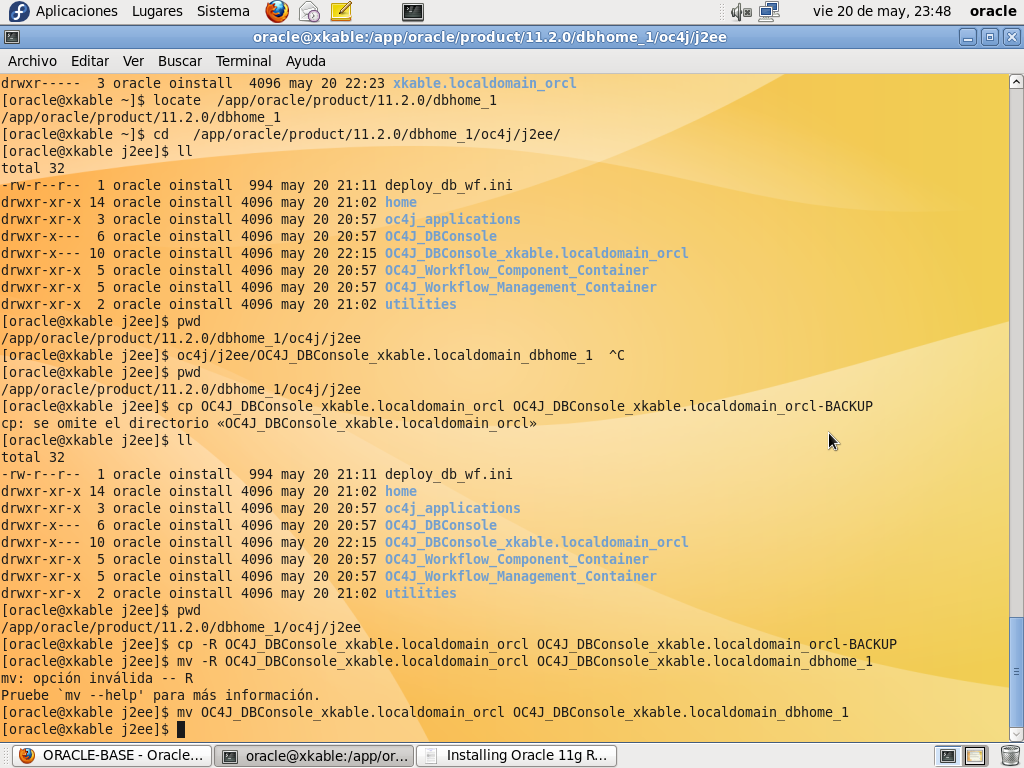Open the Terminal menu
The width and height of the screenshot is (1024, 768).
point(244,61)
